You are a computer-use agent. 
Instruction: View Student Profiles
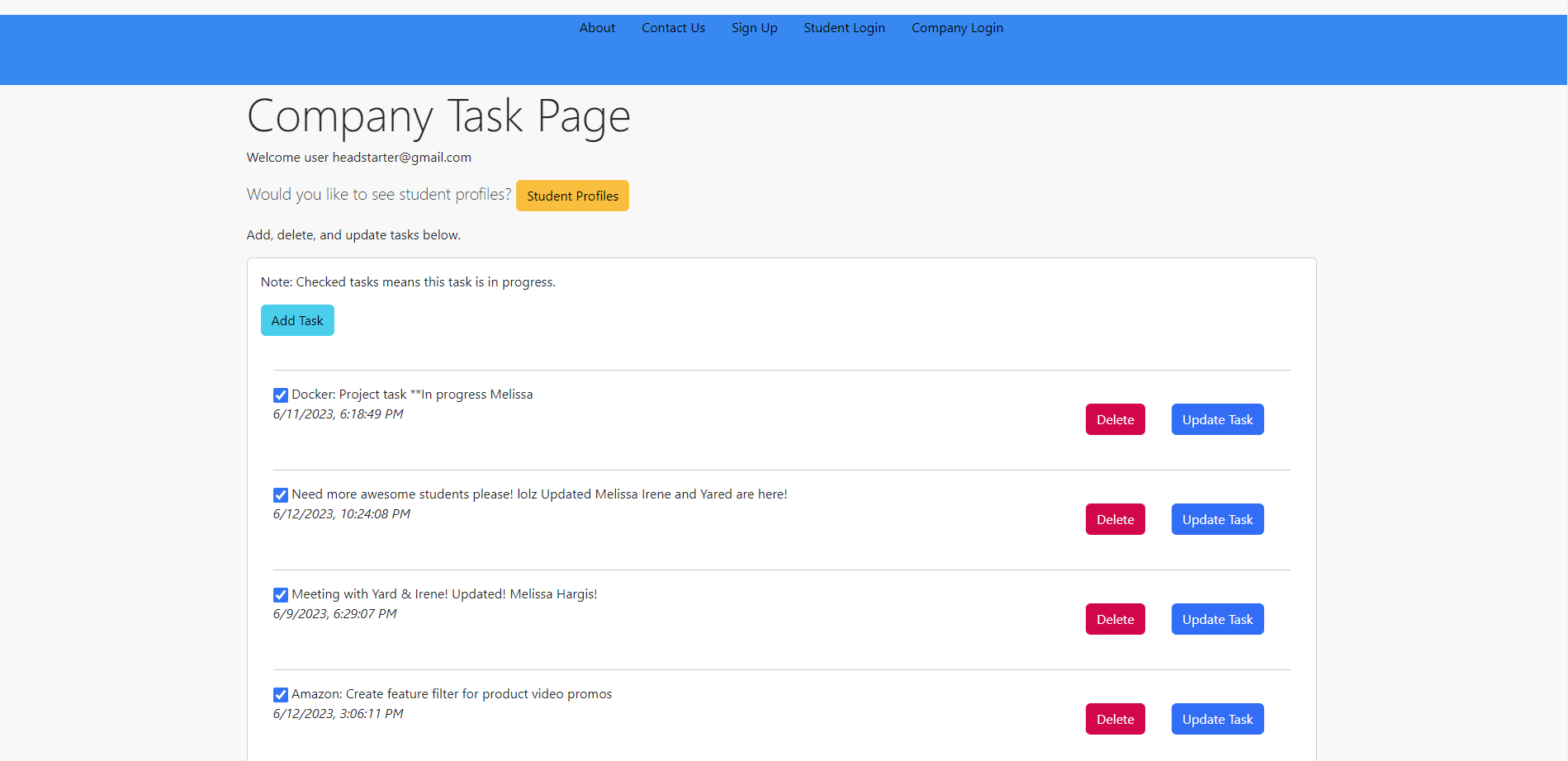[x=572, y=196]
